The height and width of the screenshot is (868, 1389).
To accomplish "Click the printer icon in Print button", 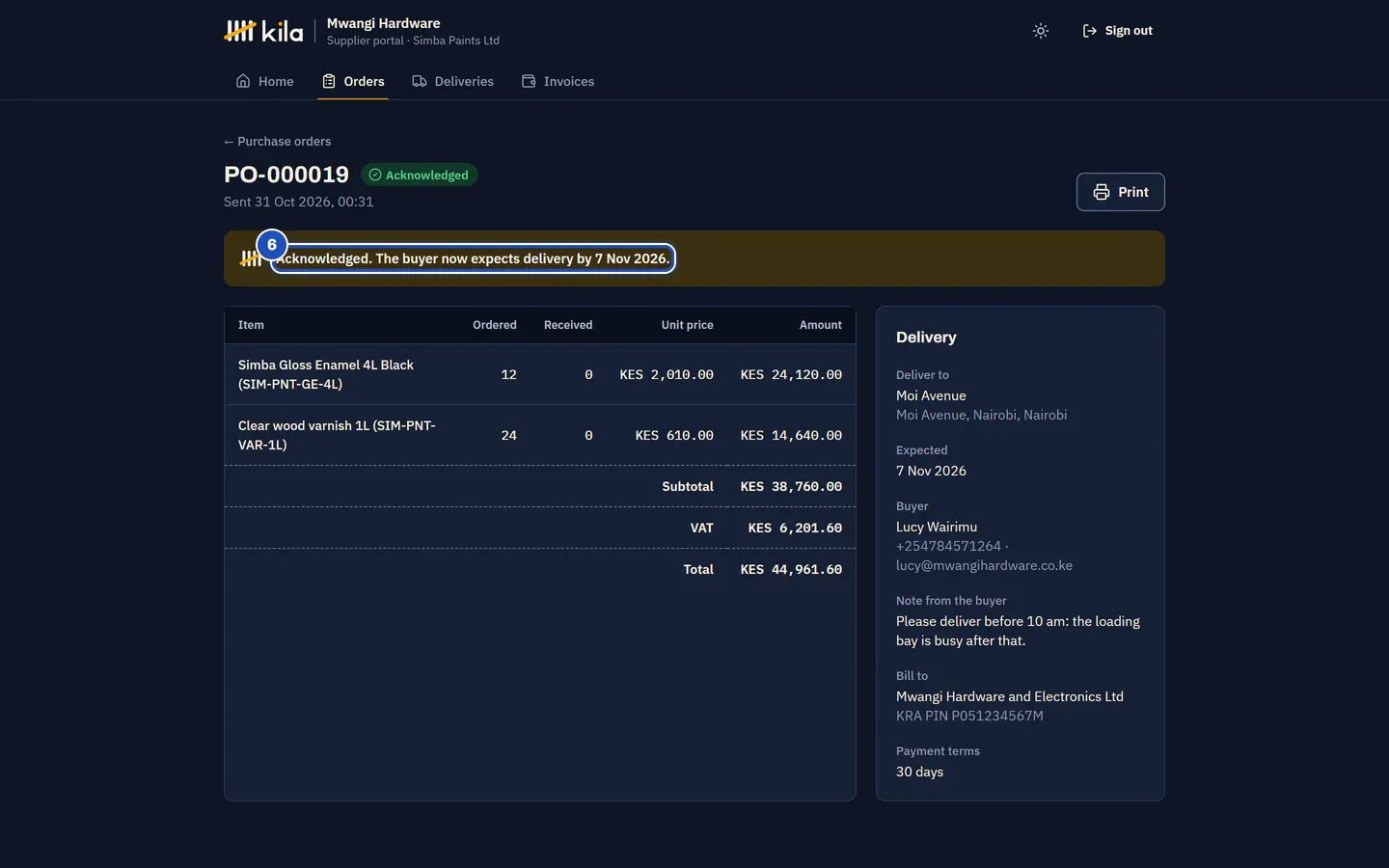I will pos(1102,192).
